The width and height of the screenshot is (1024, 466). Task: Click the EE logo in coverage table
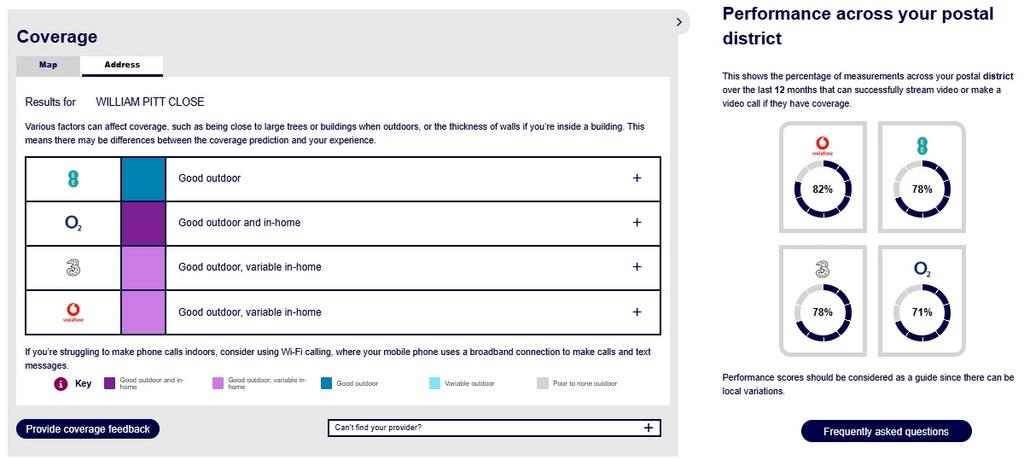point(73,178)
